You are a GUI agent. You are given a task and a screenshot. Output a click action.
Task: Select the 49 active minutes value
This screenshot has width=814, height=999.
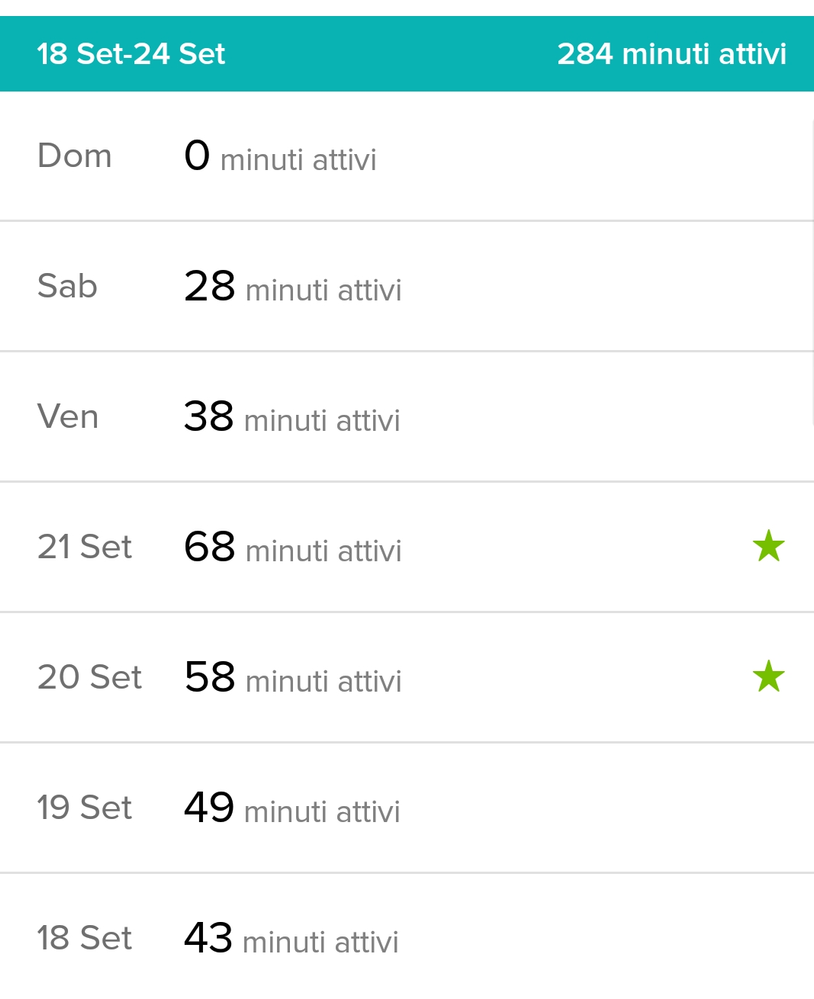click(208, 808)
